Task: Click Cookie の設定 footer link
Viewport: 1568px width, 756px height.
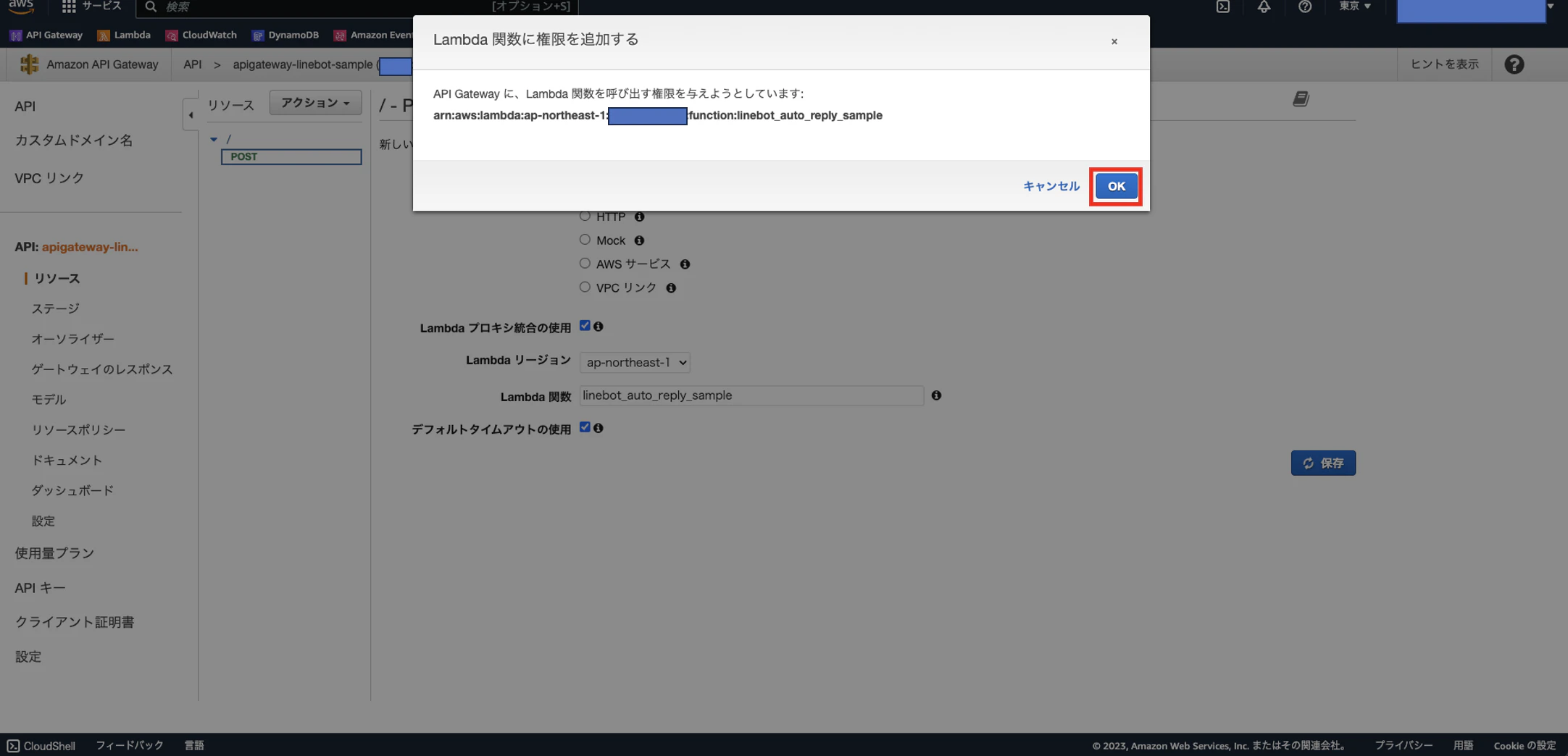Action: click(1525, 745)
